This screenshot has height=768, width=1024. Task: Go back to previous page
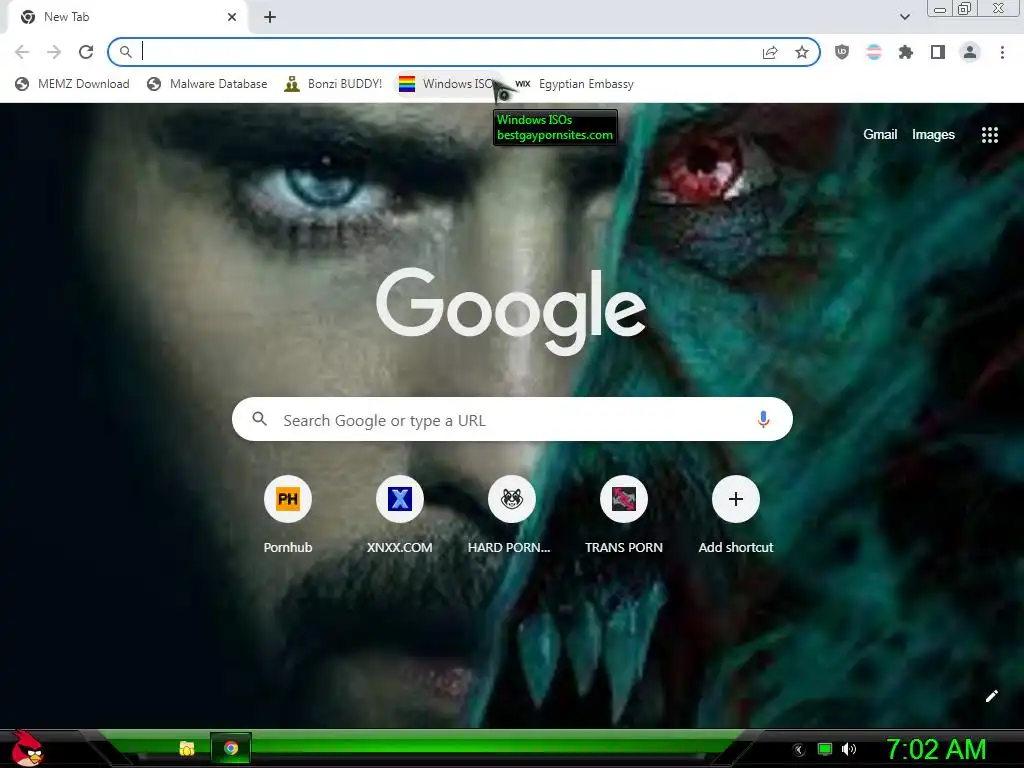22,52
